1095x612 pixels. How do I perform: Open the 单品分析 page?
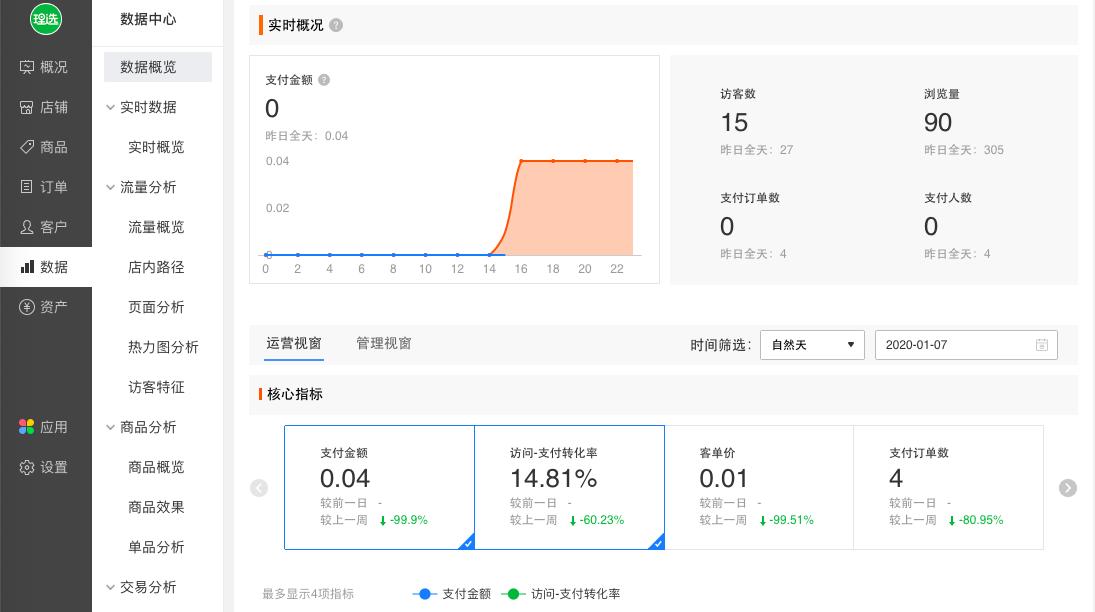click(x=156, y=547)
